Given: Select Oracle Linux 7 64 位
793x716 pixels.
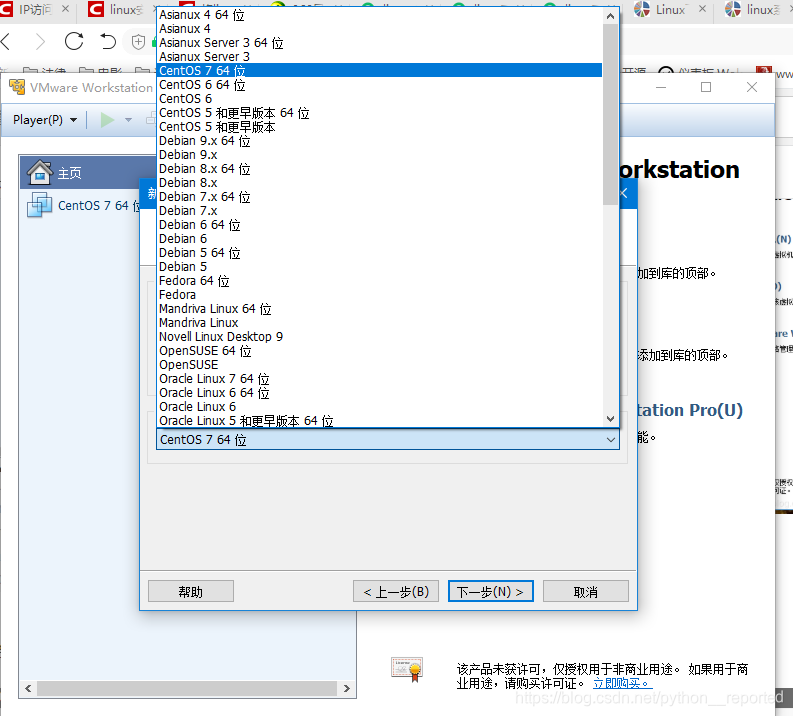Looking at the screenshot, I should (x=379, y=379).
